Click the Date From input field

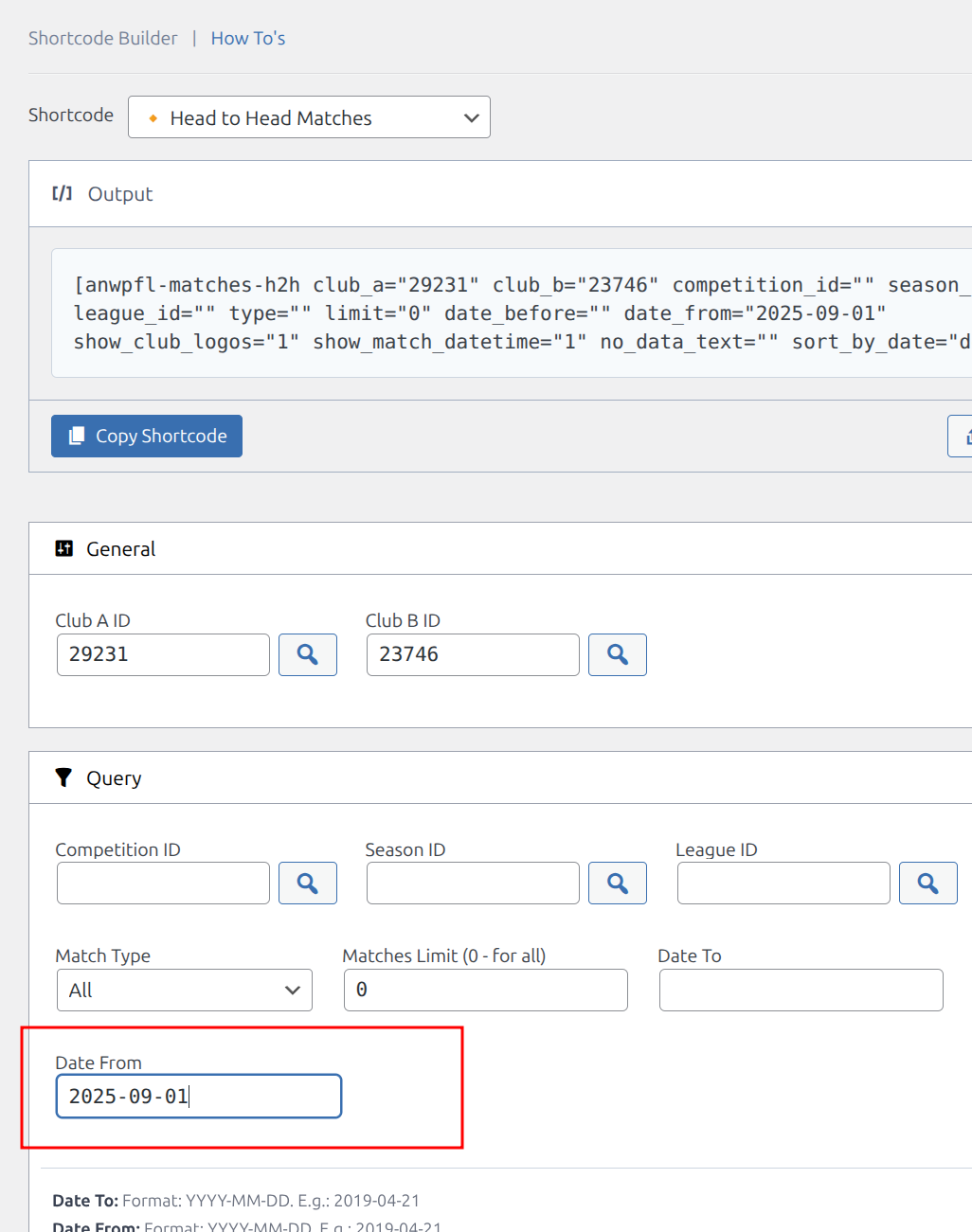[x=198, y=1096]
